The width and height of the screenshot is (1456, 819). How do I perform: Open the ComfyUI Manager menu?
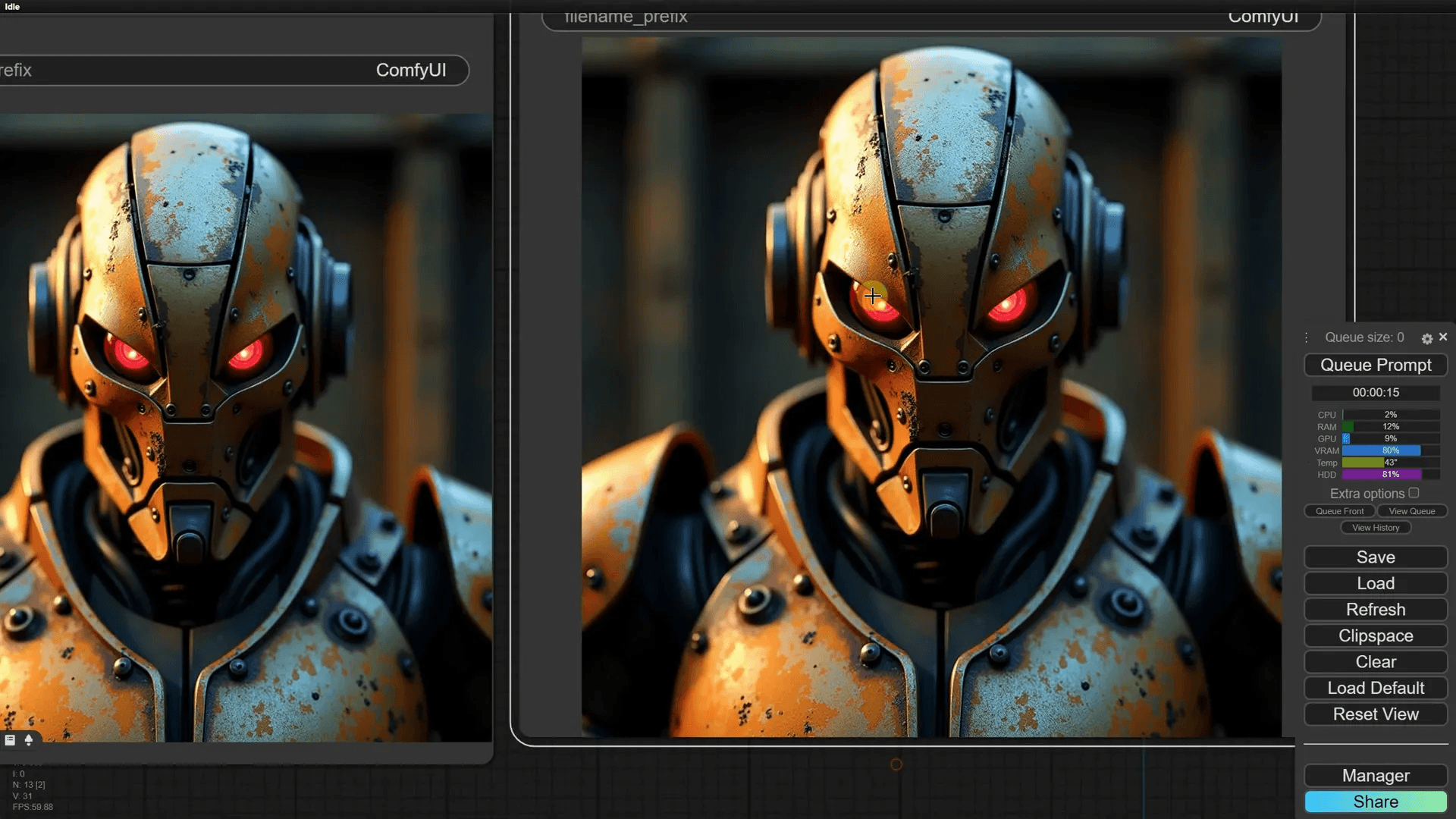(1376, 776)
